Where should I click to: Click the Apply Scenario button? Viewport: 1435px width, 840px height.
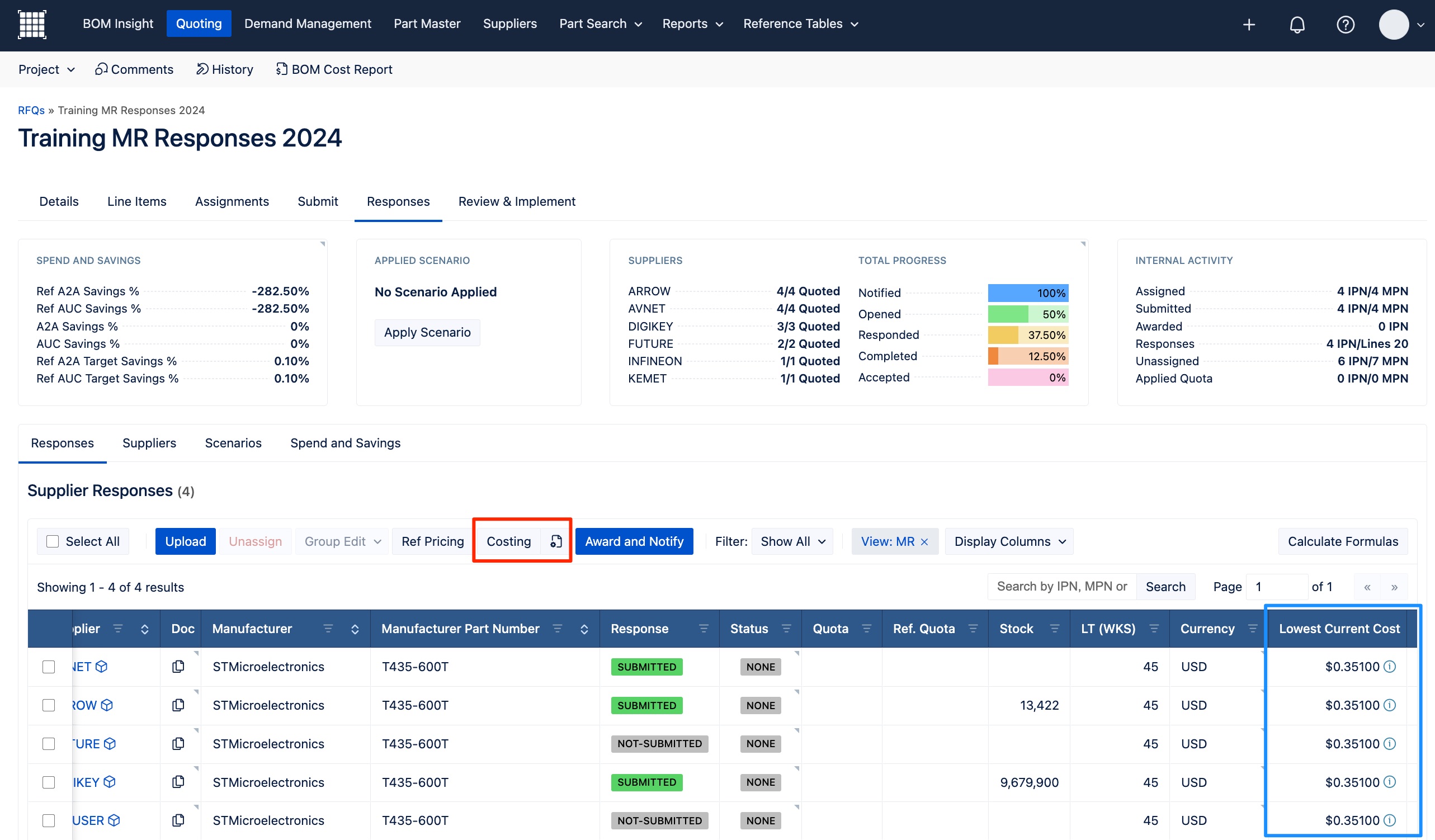pos(427,332)
